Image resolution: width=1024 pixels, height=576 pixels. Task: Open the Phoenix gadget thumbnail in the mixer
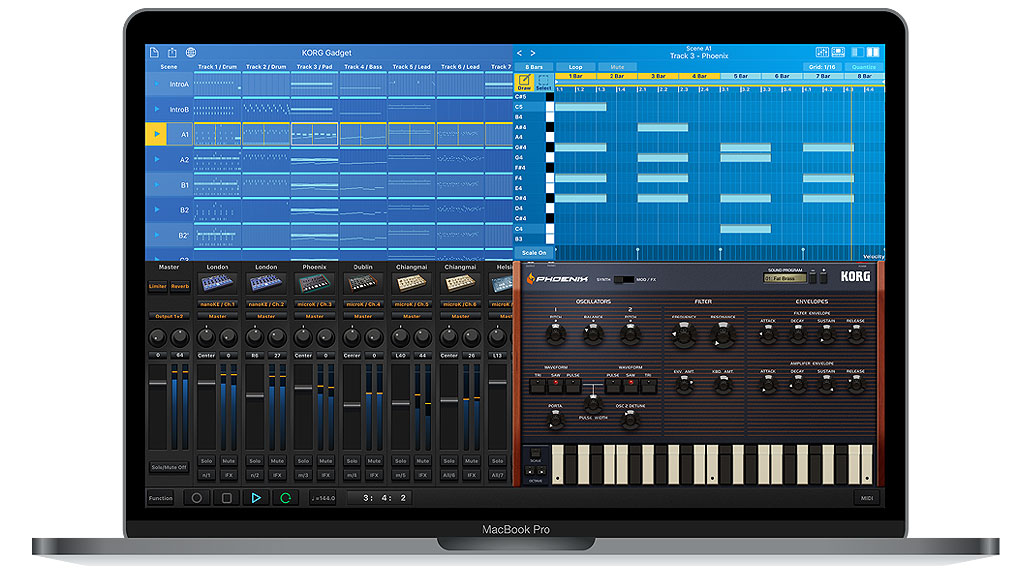tap(315, 283)
